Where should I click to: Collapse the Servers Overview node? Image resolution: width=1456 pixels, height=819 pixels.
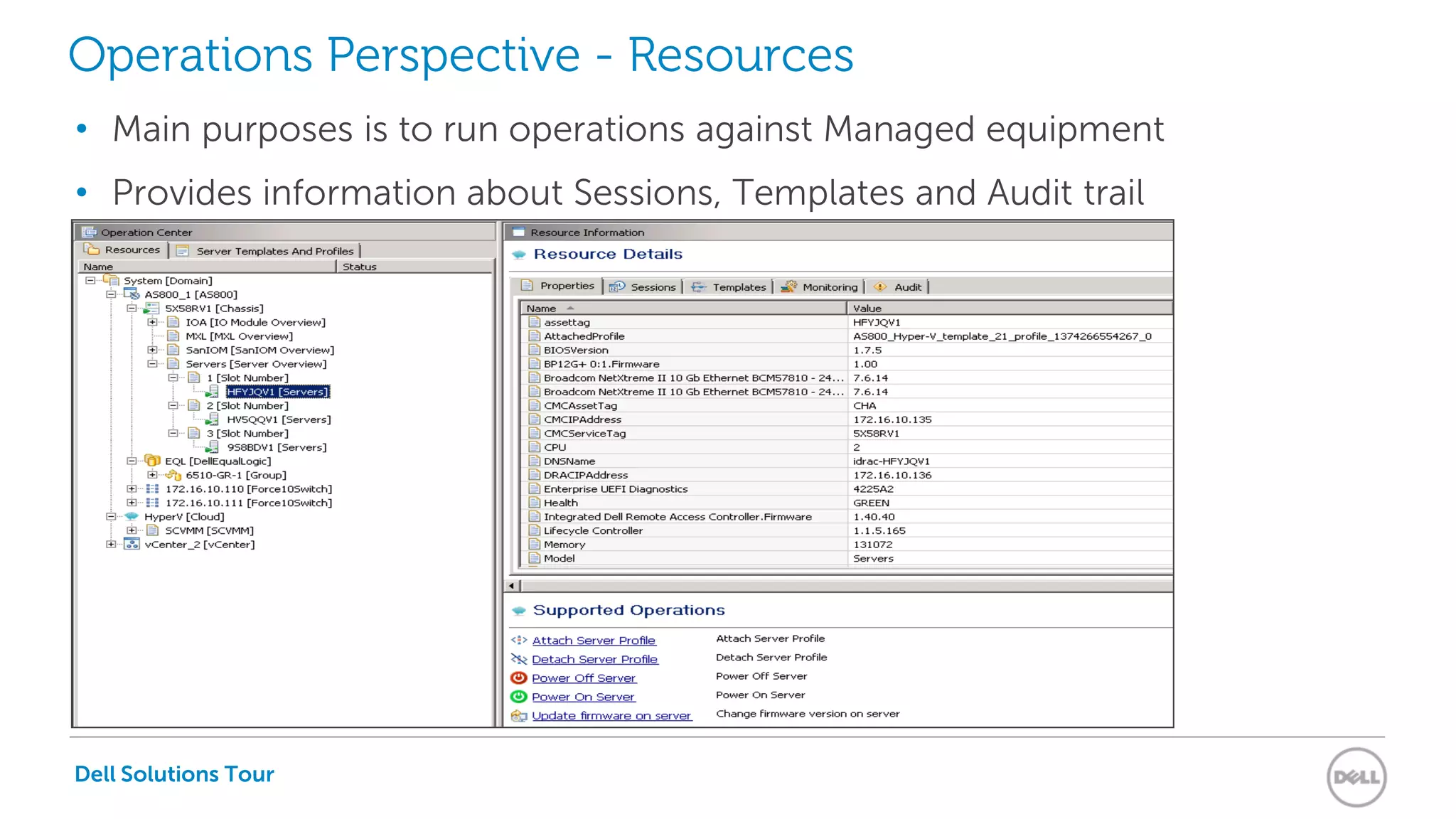point(152,363)
